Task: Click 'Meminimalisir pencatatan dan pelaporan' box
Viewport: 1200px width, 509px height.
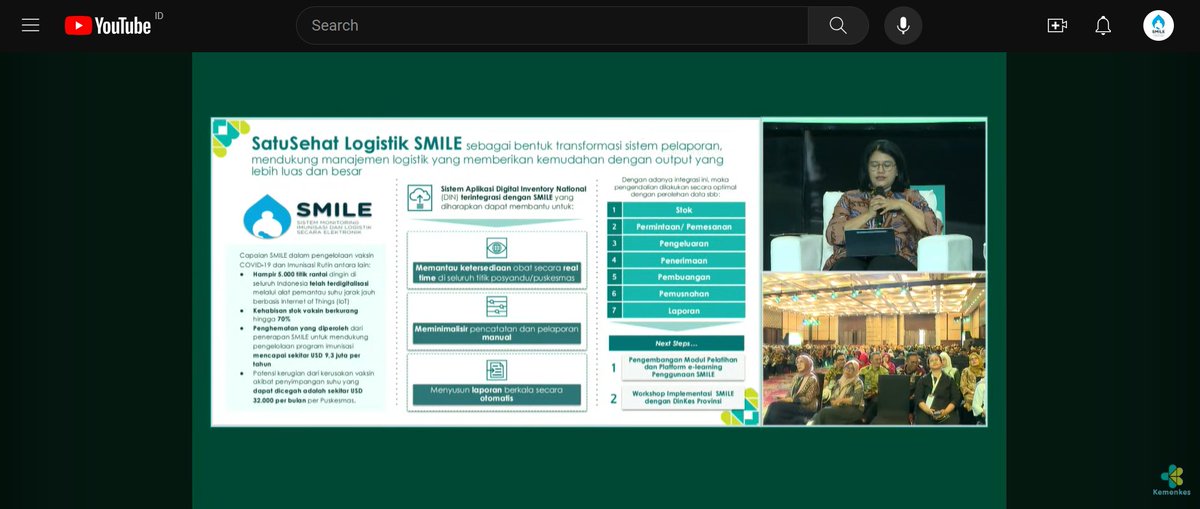Action: (496, 333)
